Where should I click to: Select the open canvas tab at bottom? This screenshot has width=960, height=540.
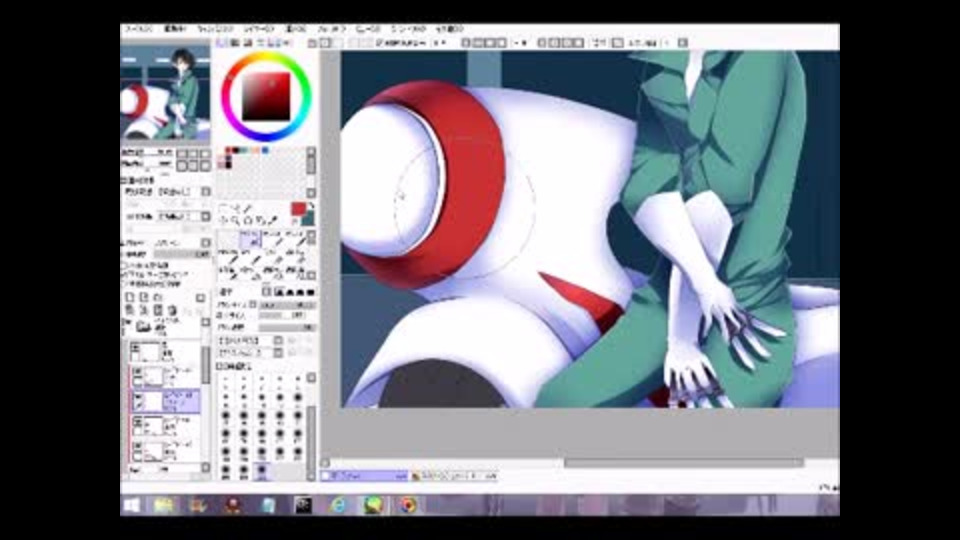point(364,476)
